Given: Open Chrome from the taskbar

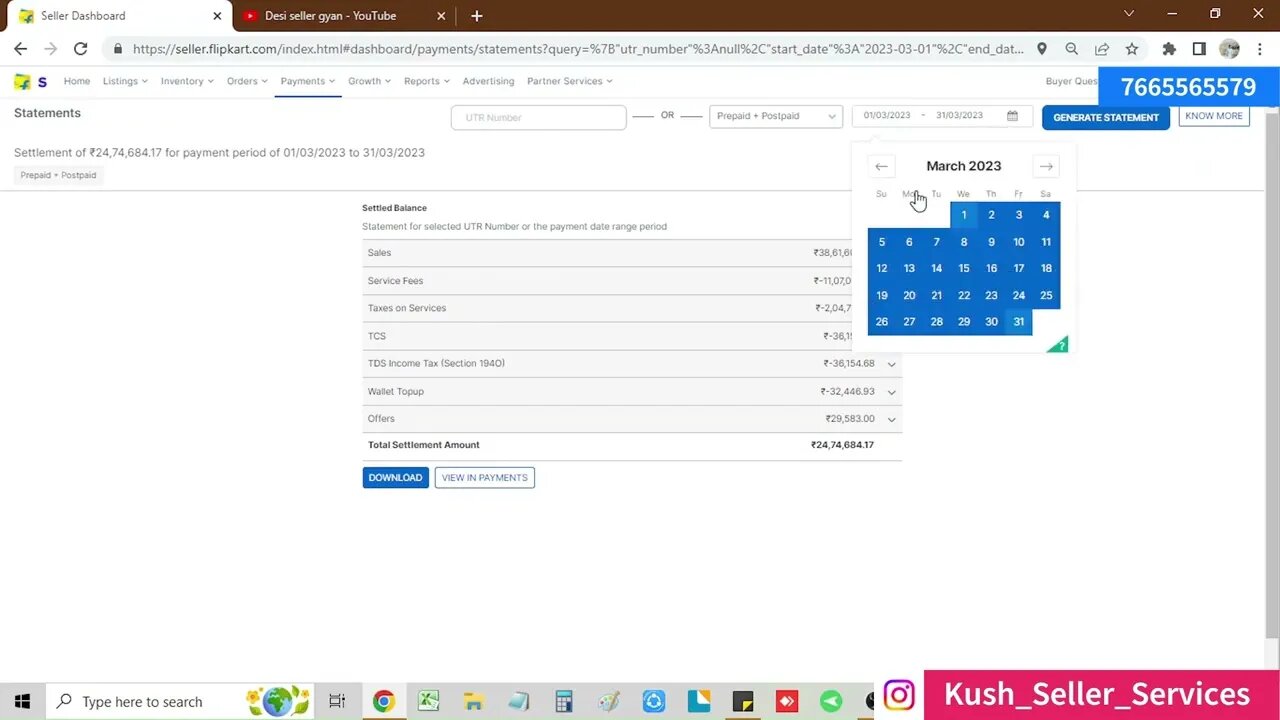Looking at the screenshot, I should [x=383, y=701].
